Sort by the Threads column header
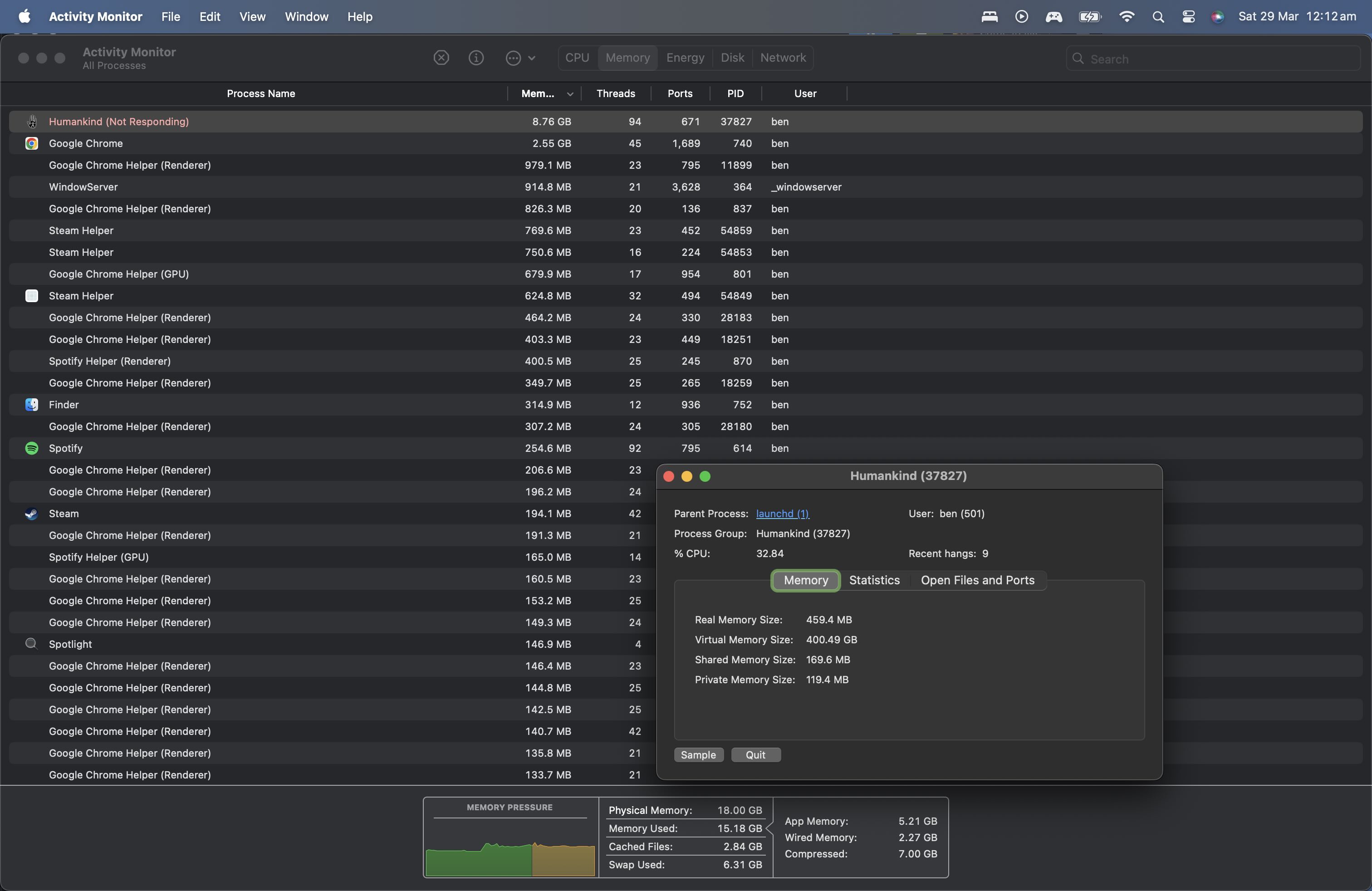 (x=616, y=93)
